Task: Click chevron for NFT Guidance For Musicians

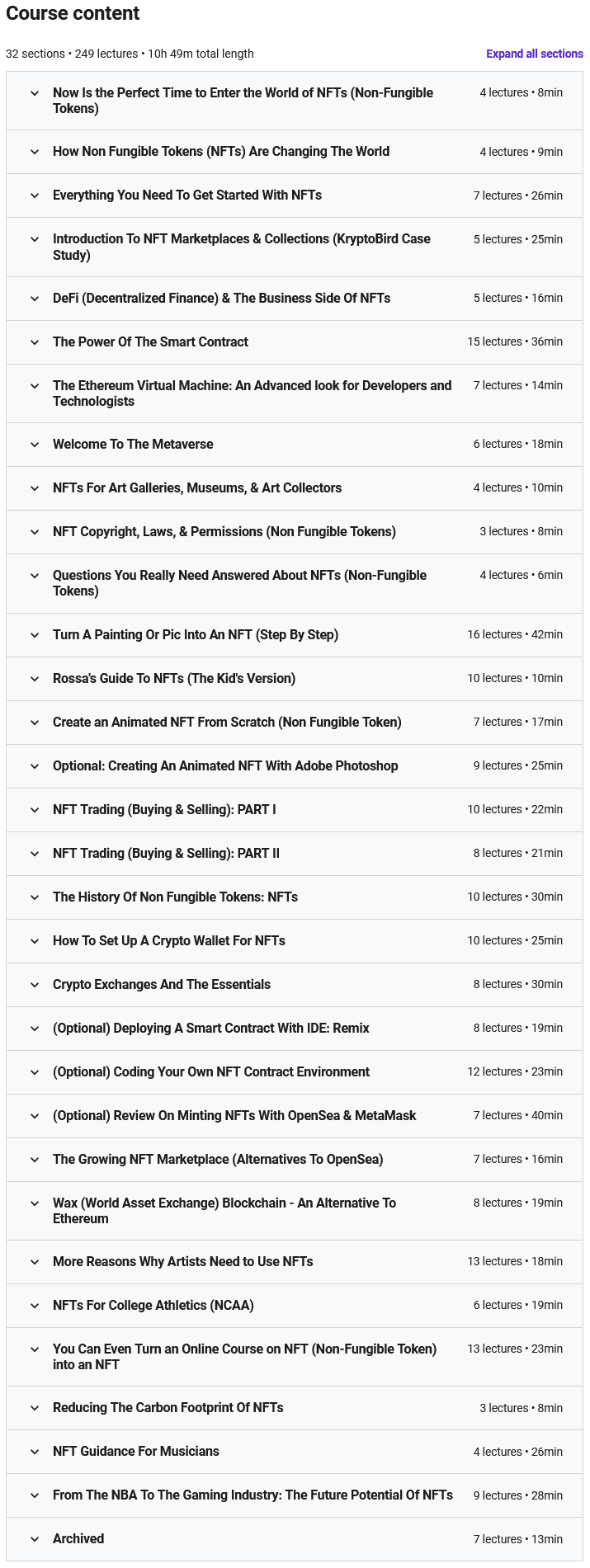Action: (x=35, y=1452)
